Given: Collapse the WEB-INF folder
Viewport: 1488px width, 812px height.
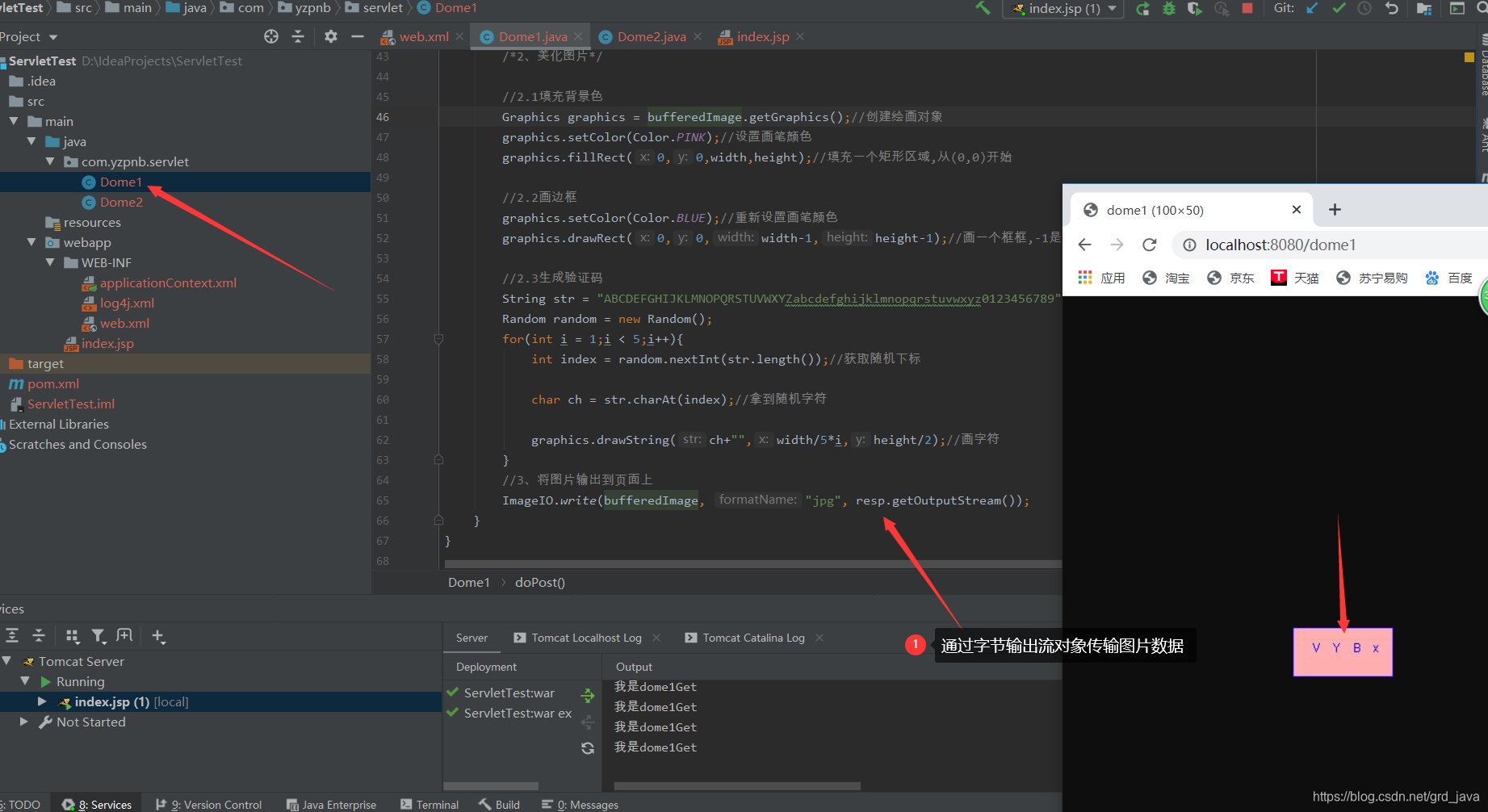Looking at the screenshot, I should click(50, 262).
